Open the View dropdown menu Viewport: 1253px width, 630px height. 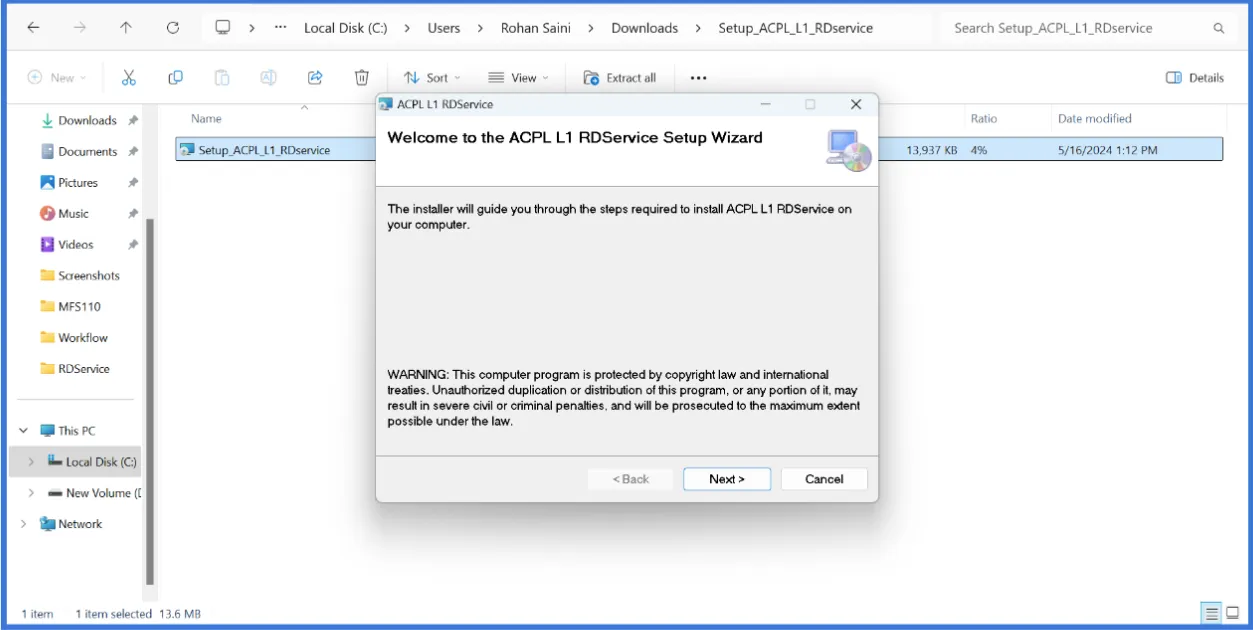(x=518, y=78)
